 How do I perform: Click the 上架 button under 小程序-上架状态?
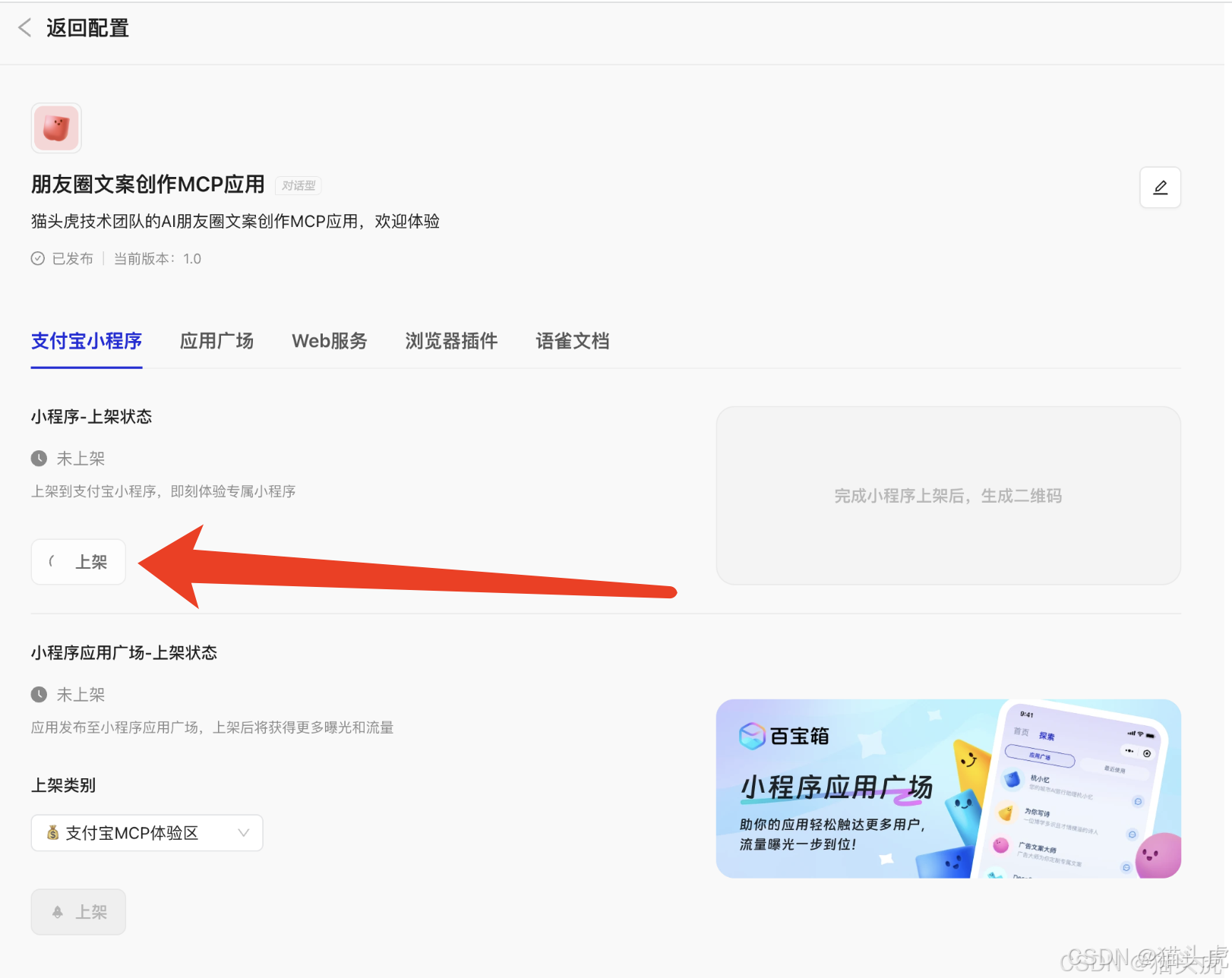coord(78,562)
